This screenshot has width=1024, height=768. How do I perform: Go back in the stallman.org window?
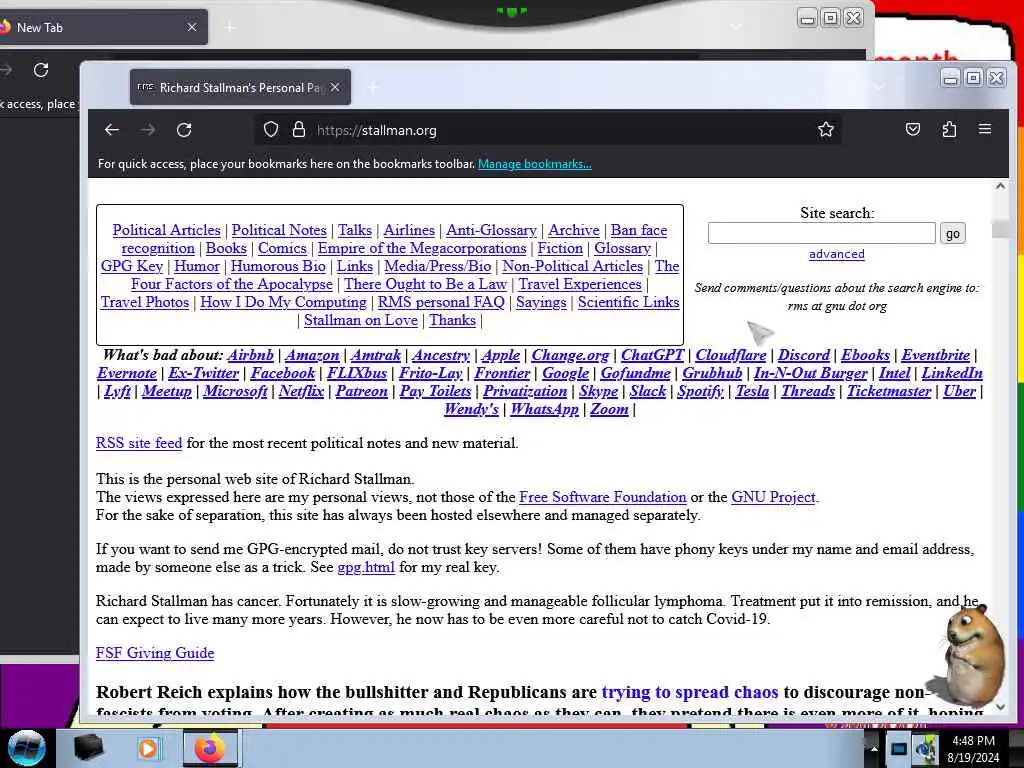click(112, 129)
